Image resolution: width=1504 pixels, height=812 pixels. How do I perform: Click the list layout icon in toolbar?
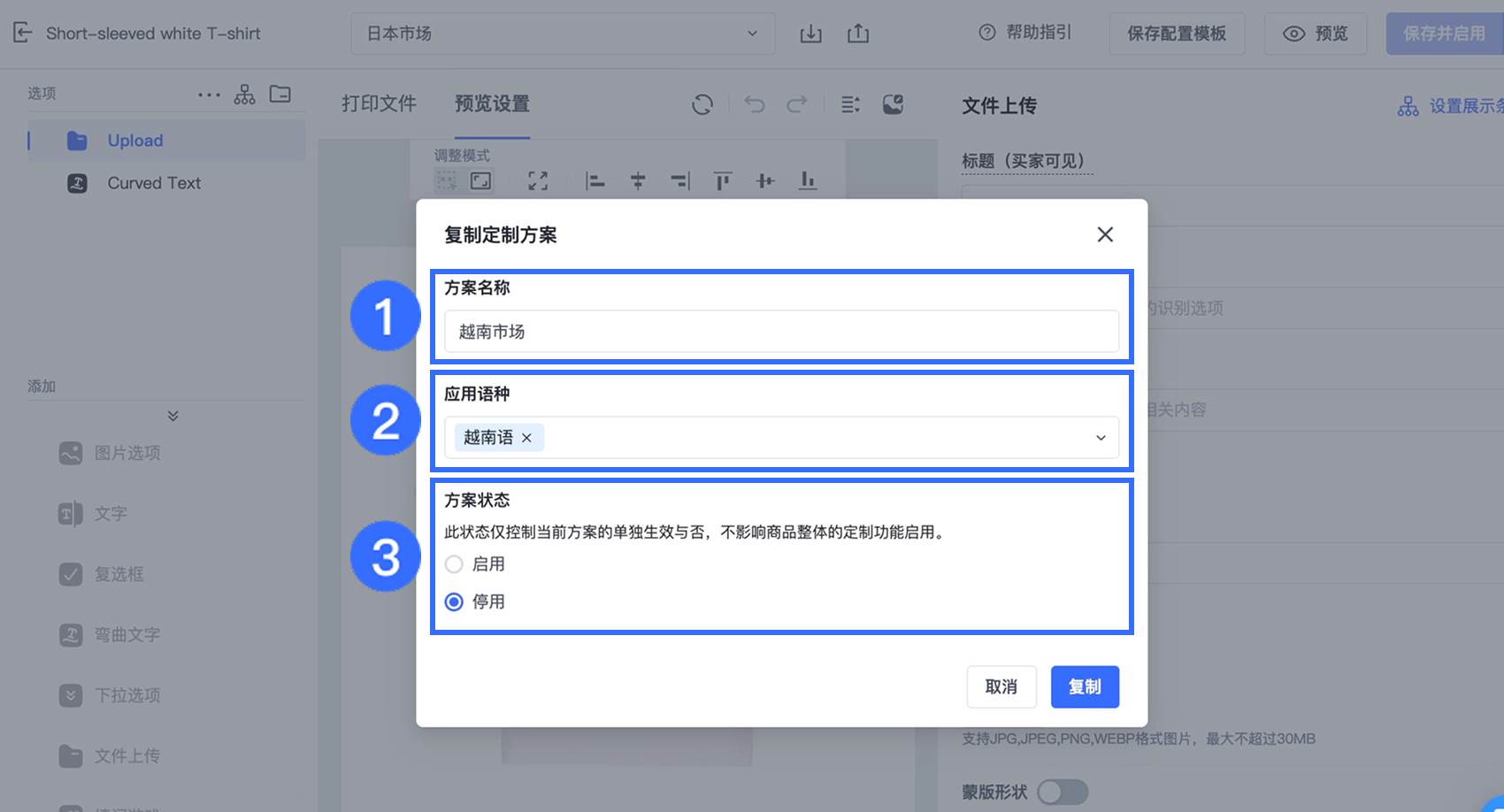(850, 104)
